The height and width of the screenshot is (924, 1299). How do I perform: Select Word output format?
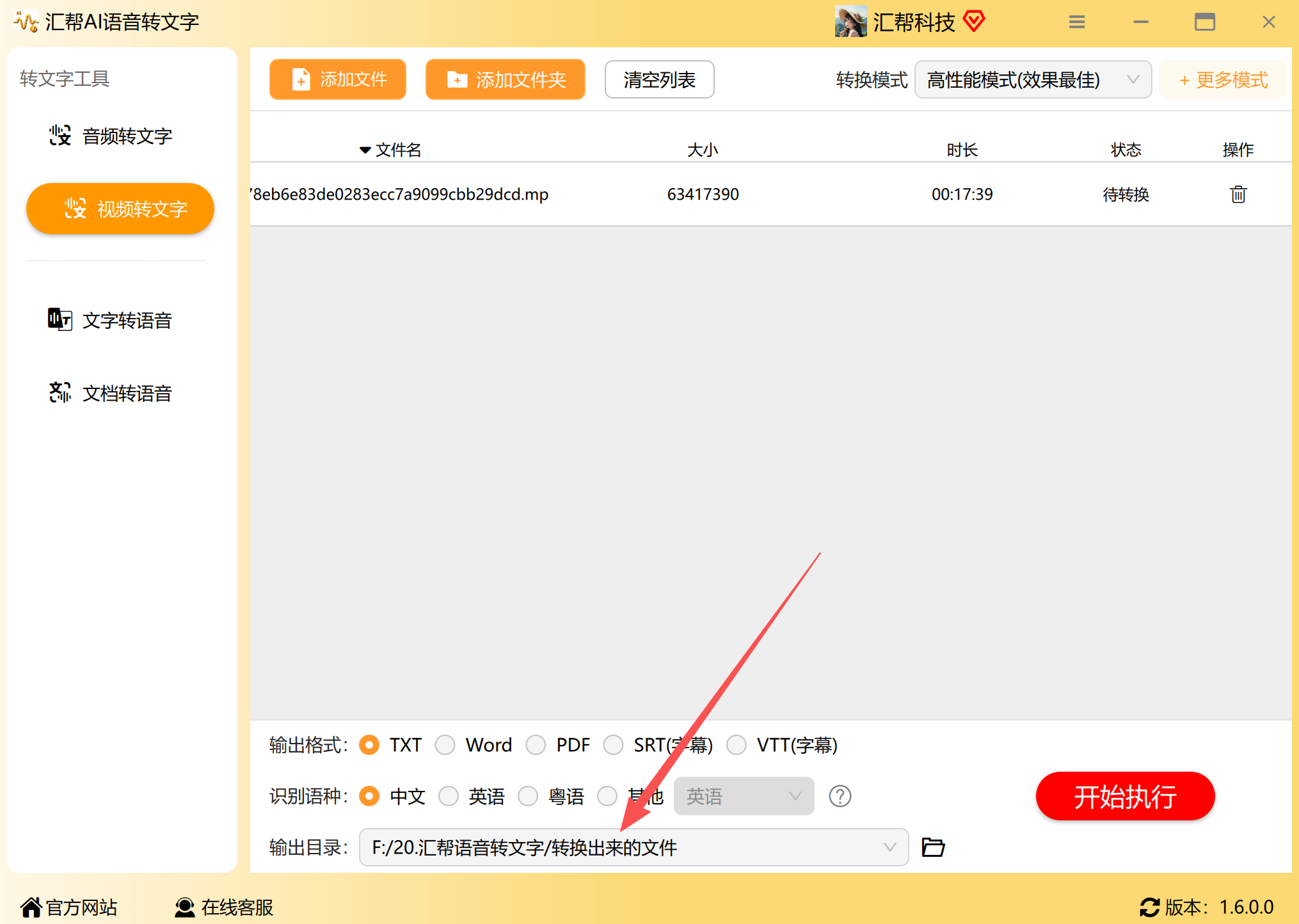coord(445,745)
